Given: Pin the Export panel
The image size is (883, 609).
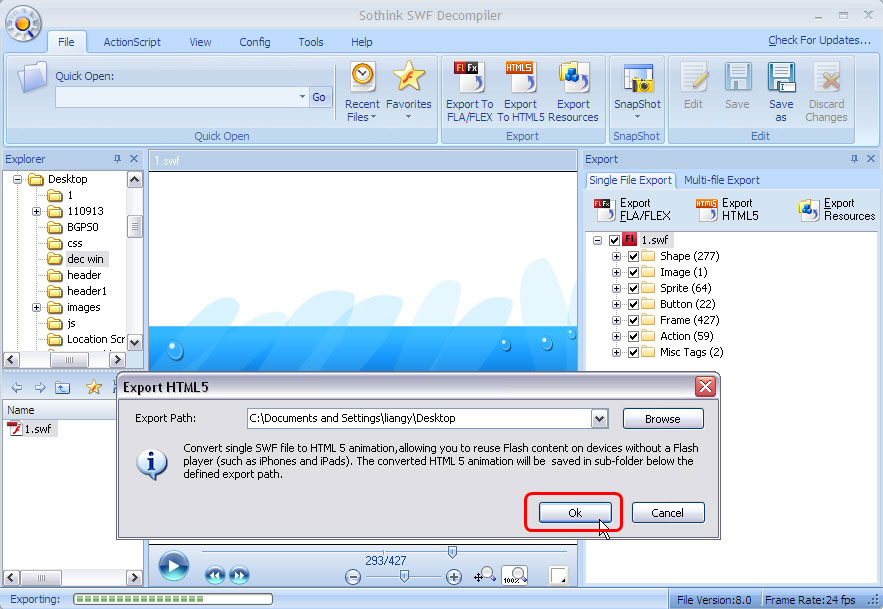Looking at the screenshot, I should (x=854, y=159).
